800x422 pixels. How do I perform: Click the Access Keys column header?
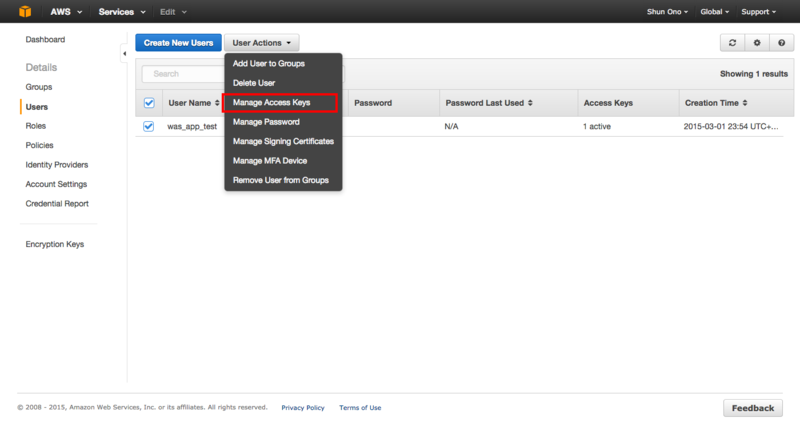[x=608, y=103]
